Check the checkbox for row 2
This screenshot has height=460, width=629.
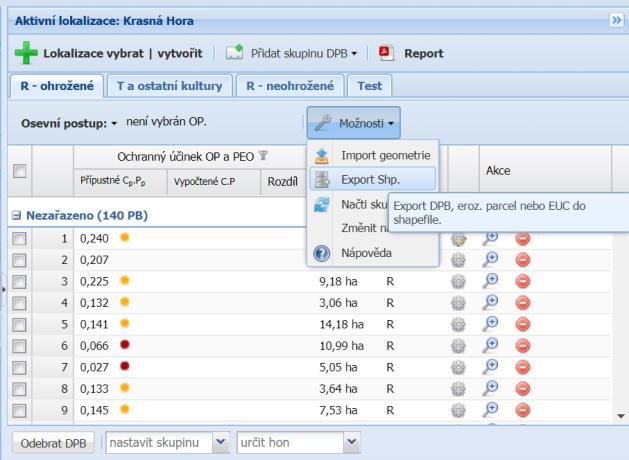19,260
